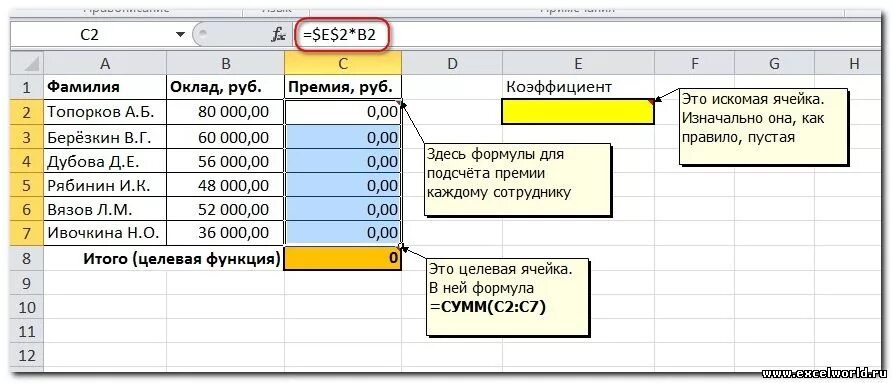
Task: Select column D header
Action: pyautogui.click(x=452, y=64)
